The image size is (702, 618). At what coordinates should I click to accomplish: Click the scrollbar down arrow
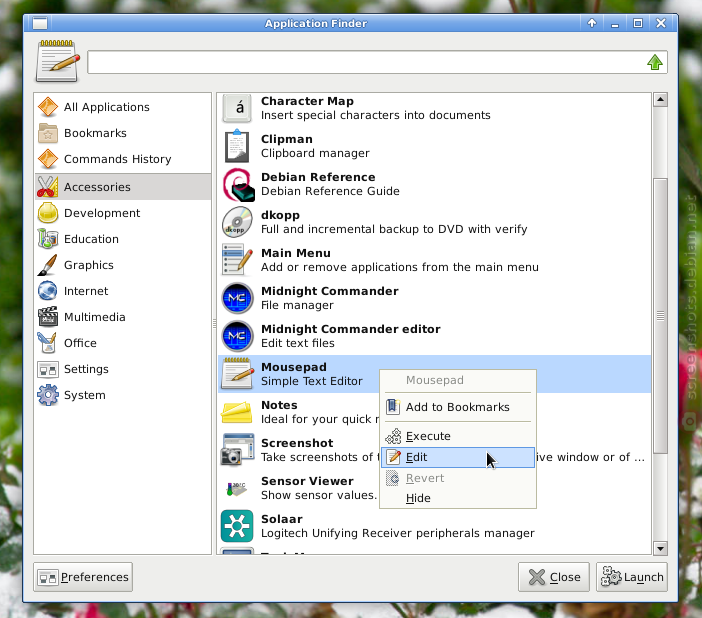coord(660,548)
